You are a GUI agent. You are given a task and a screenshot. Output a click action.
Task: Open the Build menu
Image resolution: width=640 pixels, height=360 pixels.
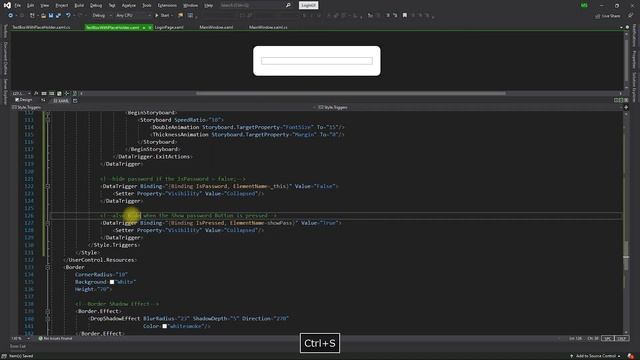tap(79, 5)
